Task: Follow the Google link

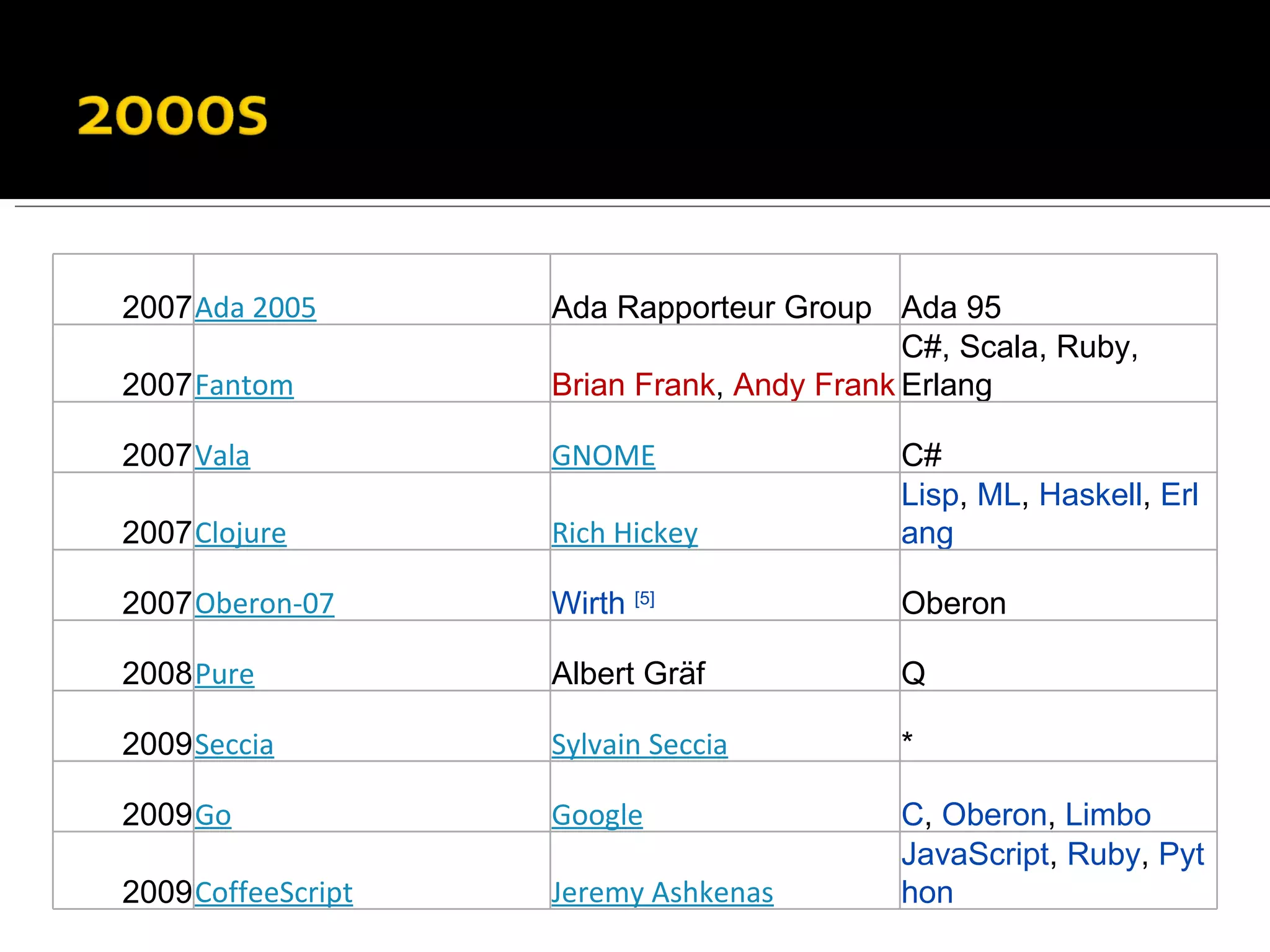Action: pos(597,816)
